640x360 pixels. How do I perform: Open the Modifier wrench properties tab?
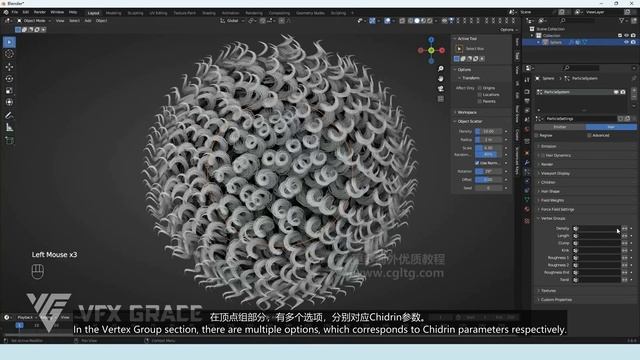(527, 162)
